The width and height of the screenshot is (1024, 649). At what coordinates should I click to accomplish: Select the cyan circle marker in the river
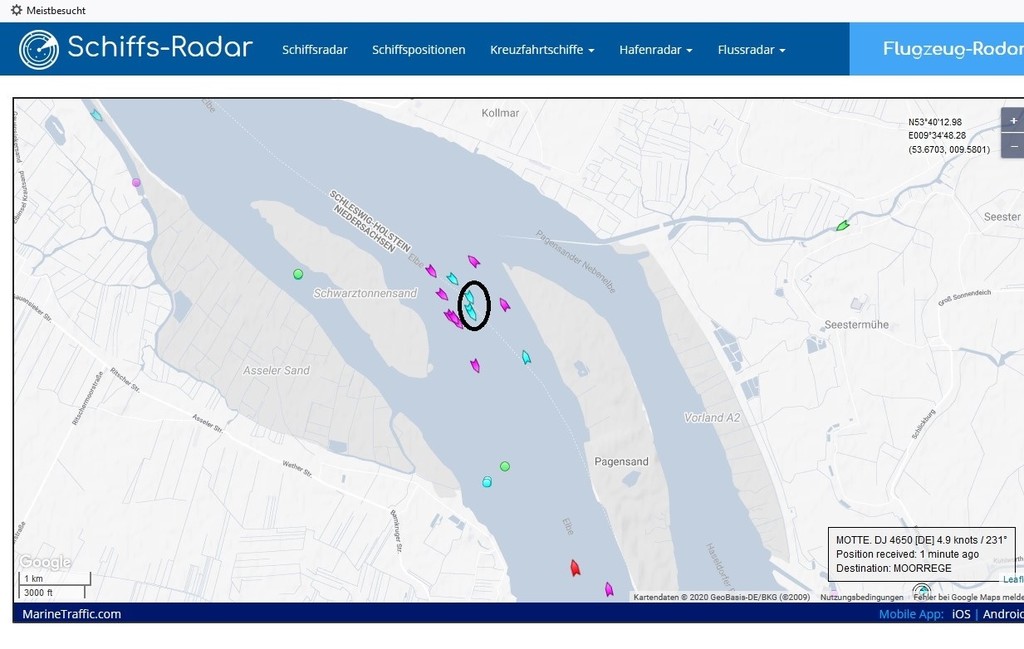pos(487,482)
